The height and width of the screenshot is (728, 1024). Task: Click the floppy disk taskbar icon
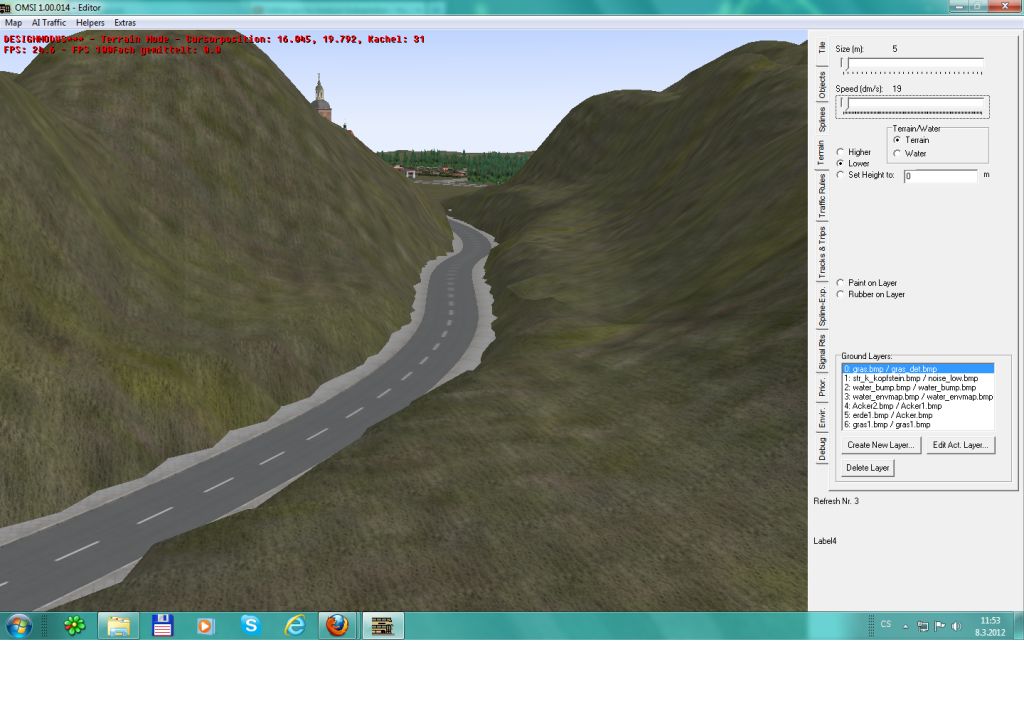click(162, 626)
